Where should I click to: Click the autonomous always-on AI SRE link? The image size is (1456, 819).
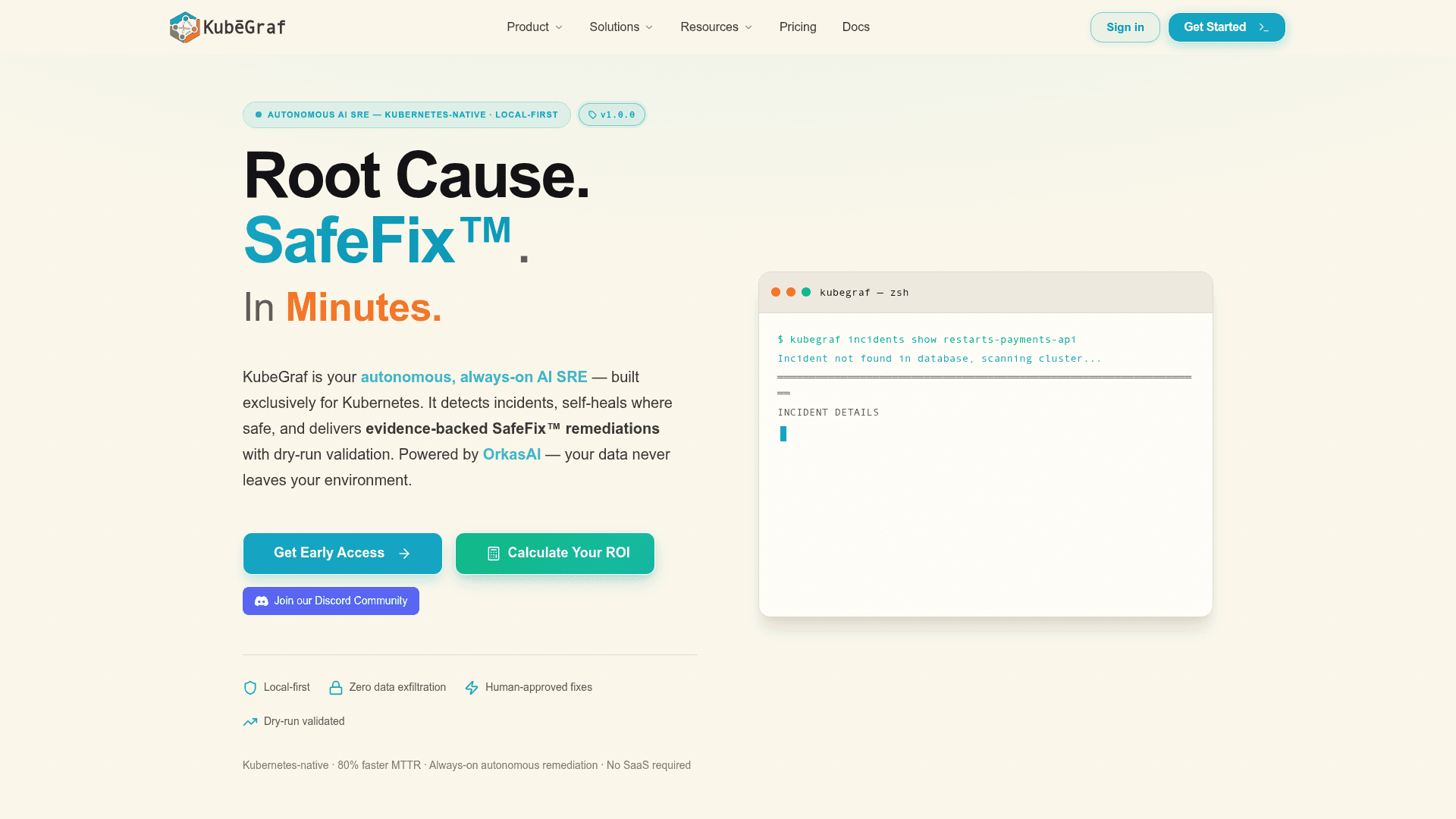pos(474,377)
